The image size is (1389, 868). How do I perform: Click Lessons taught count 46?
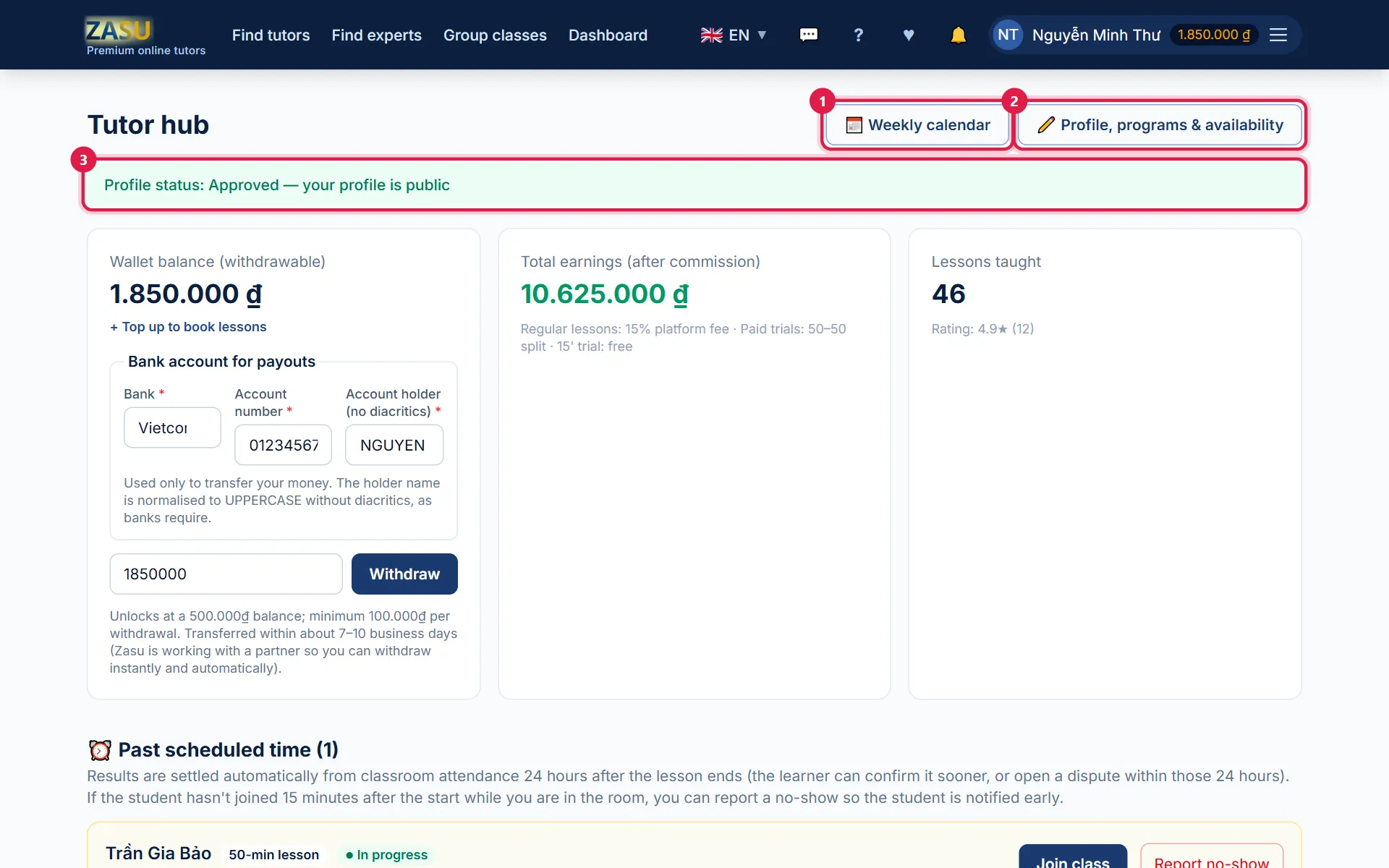(x=948, y=294)
